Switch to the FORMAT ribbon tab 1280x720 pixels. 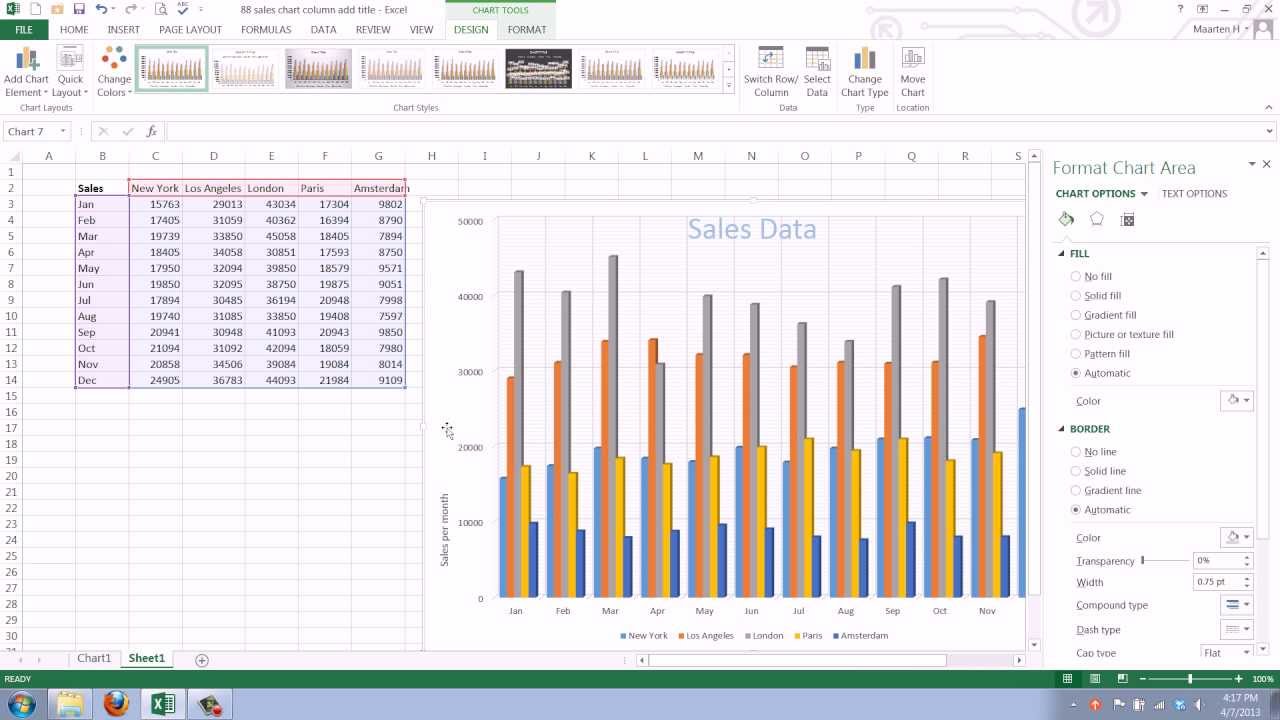pyautogui.click(x=526, y=30)
